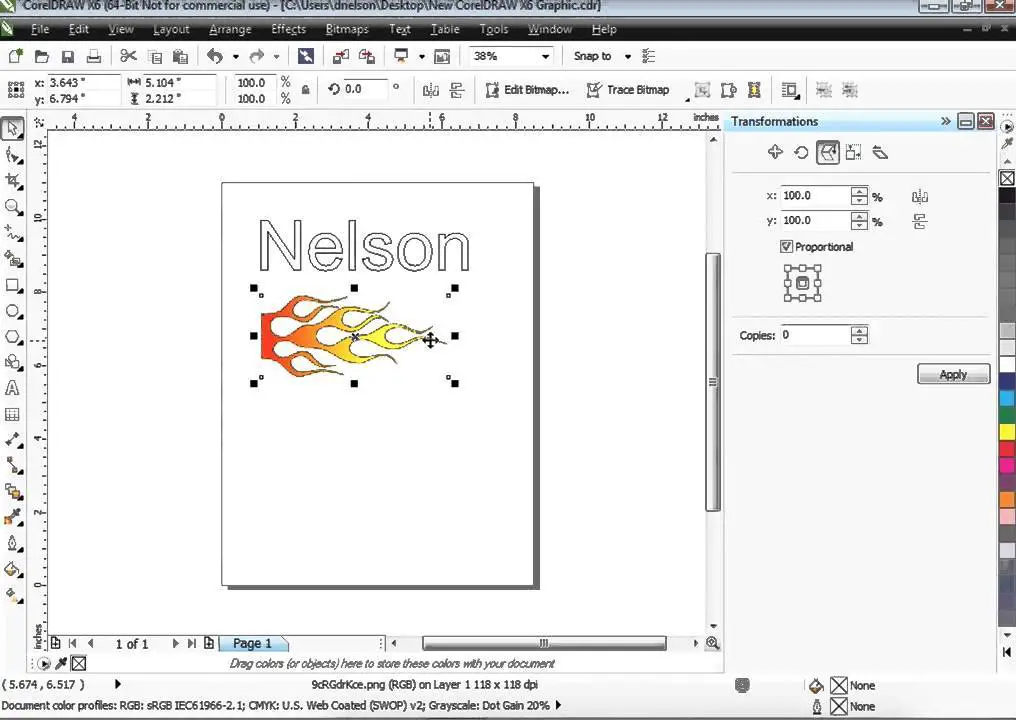
Task: Pick the cyan swatch from the color palette
Action: pyautogui.click(x=1007, y=397)
